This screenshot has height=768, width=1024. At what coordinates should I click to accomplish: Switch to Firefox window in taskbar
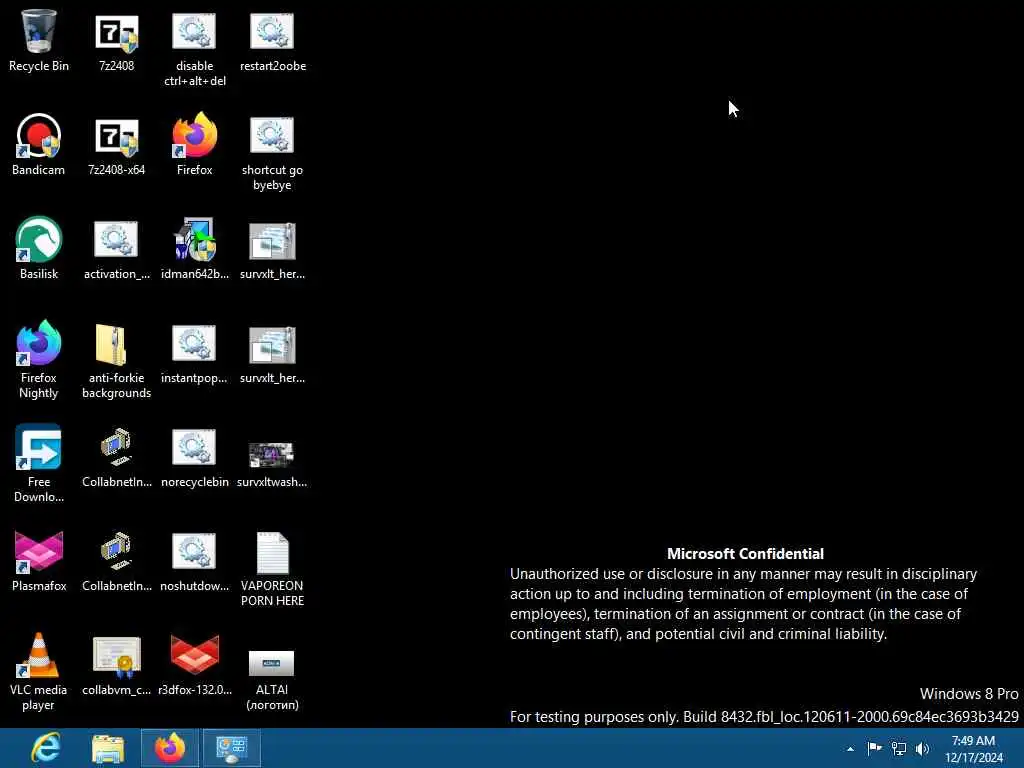point(170,748)
